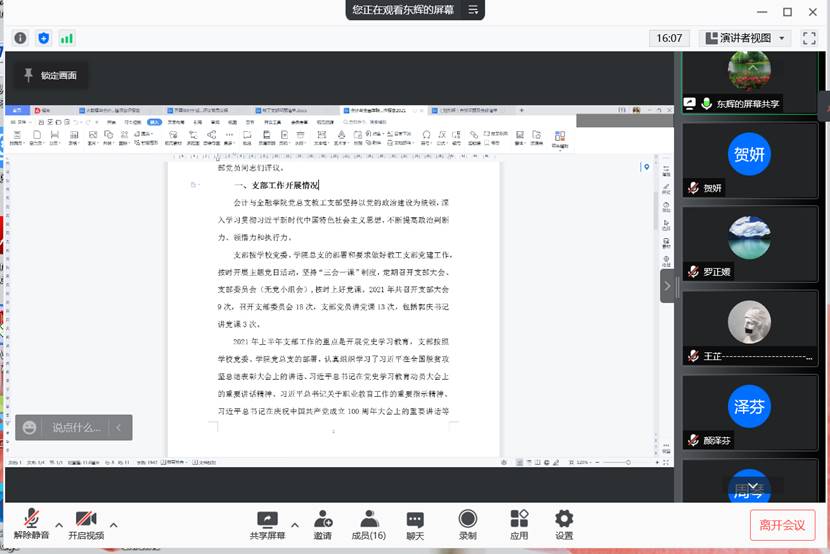Click Picture (图片) icon in shared WPS ribbon
830x554 pixels.
tap(93, 138)
